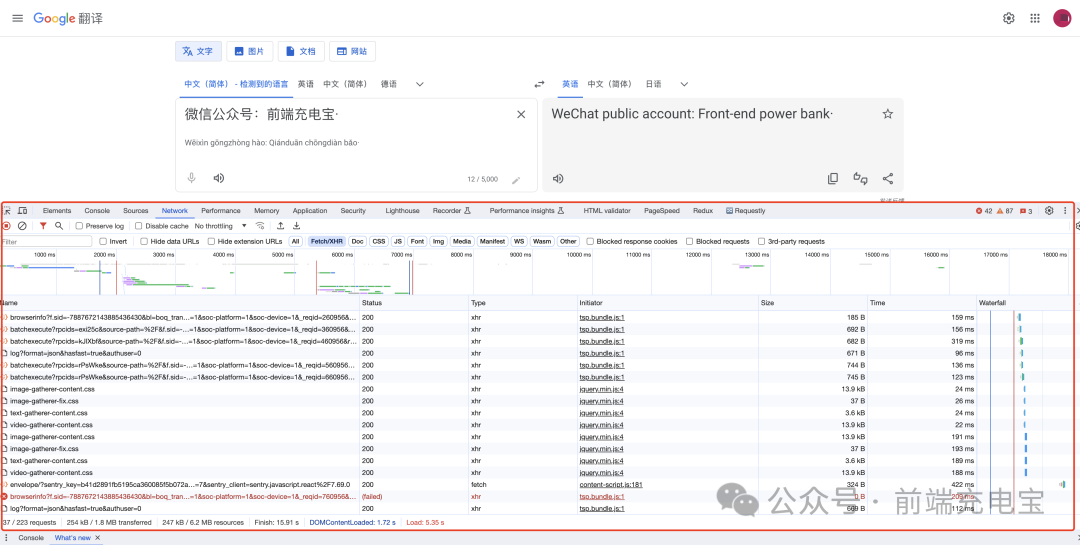Tick the Hide data URLs checkbox
The height and width of the screenshot is (545, 1080).
144,241
